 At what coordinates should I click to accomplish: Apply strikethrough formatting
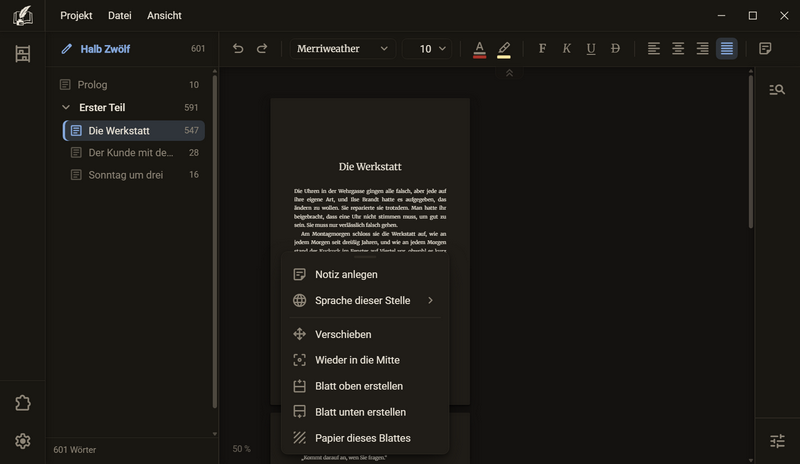click(615, 48)
